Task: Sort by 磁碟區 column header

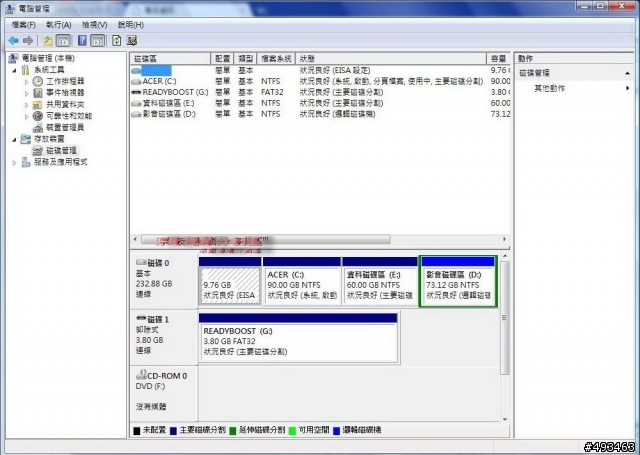Action: click(x=170, y=58)
